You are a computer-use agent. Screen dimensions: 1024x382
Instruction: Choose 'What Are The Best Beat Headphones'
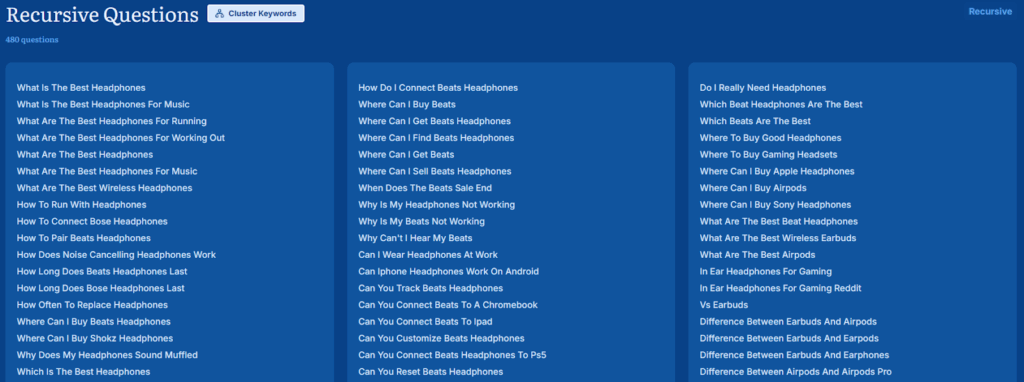pyautogui.click(x=778, y=221)
